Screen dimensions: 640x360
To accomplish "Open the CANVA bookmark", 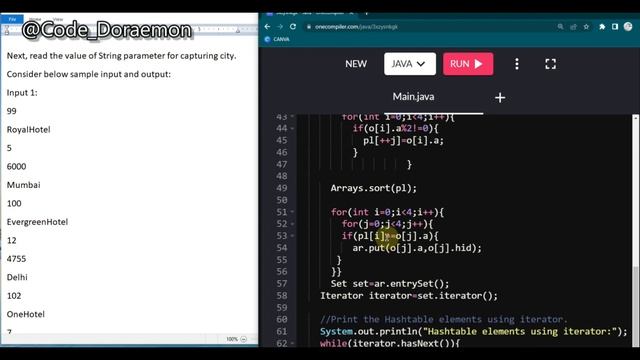I will 277,39.
